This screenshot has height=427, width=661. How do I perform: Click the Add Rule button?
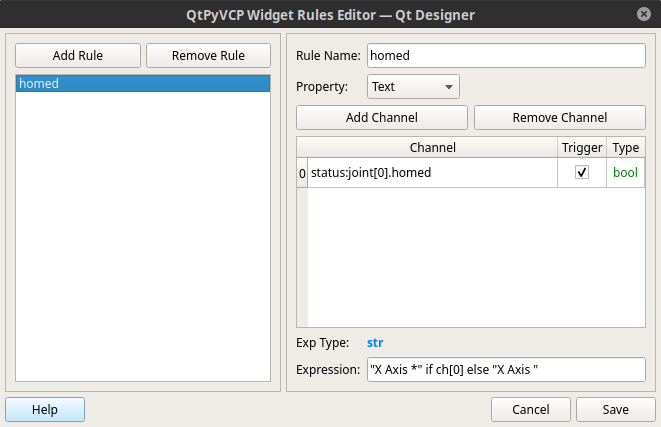(x=78, y=55)
